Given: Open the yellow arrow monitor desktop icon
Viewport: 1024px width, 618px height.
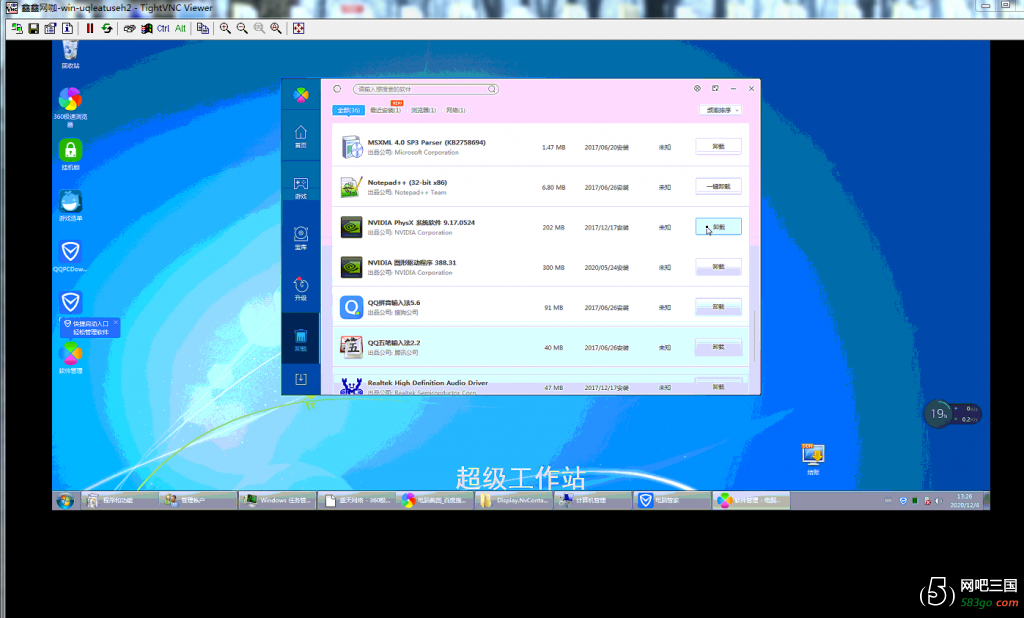Looking at the screenshot, I should click(x=813, y=459).
